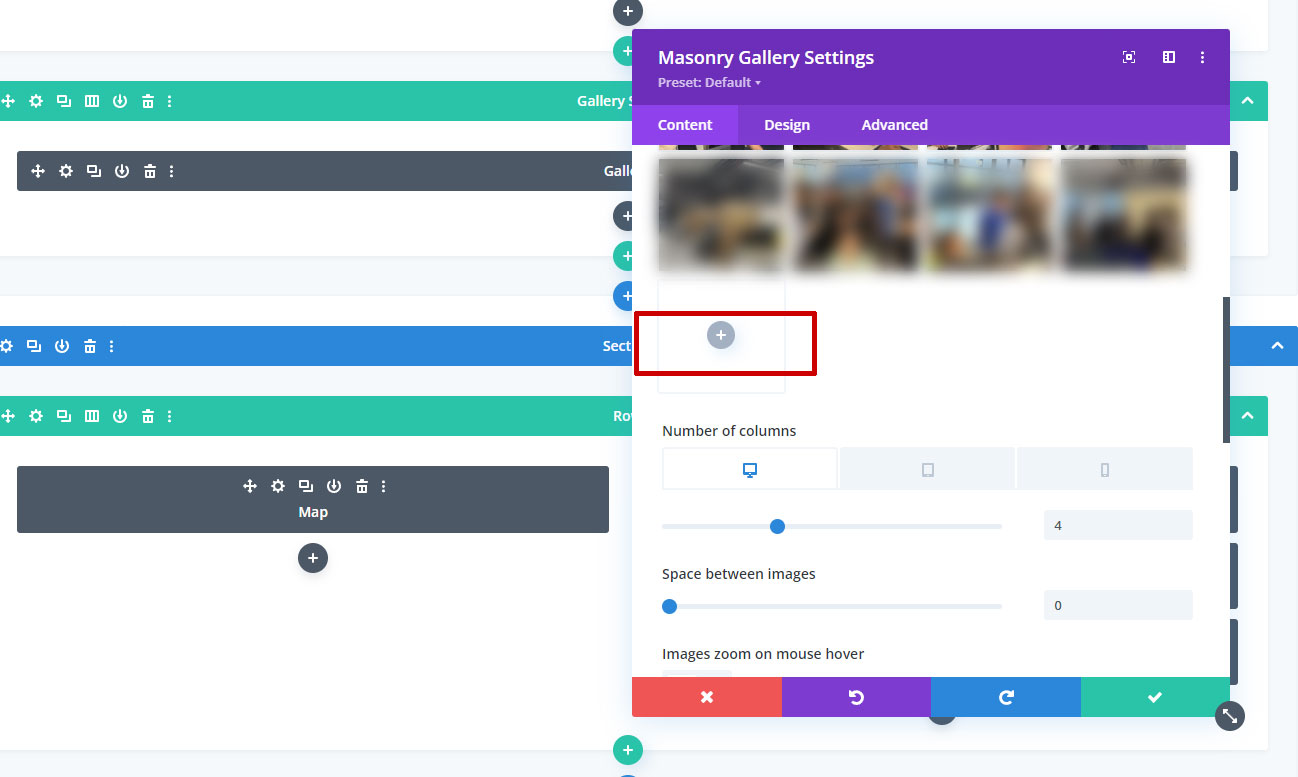Open more options on the Gallery row bar
The height and width of the screenshot is (777, 1298).
169,101
